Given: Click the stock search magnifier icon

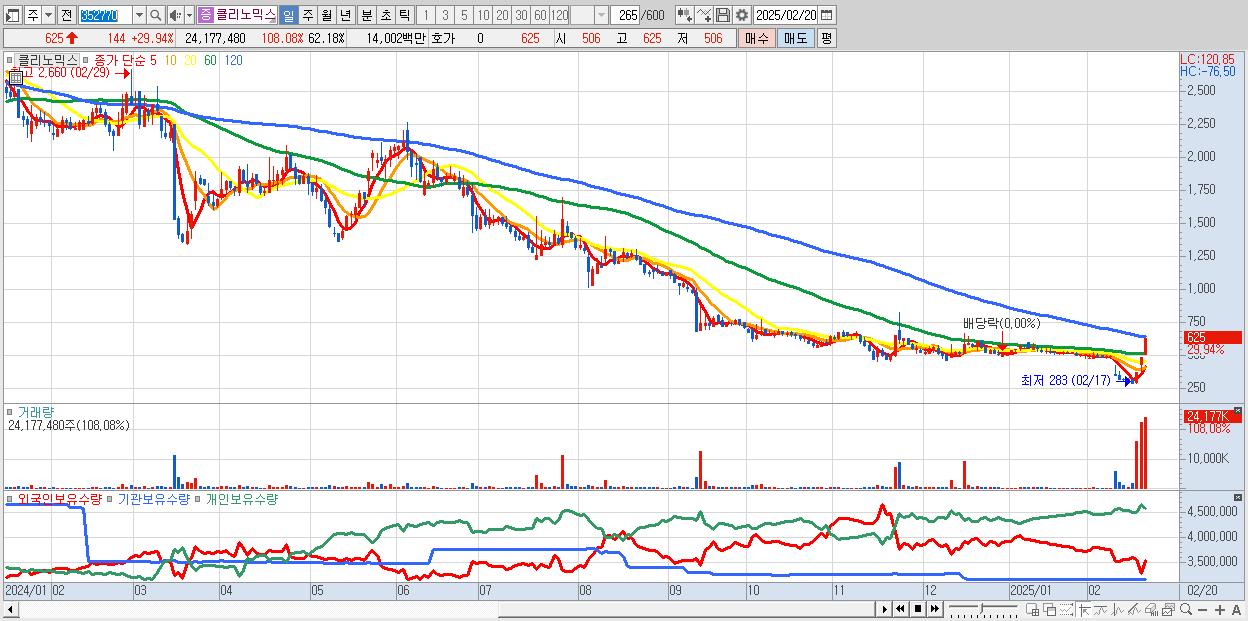Looking at the screenshot, I should click(155, 15).
